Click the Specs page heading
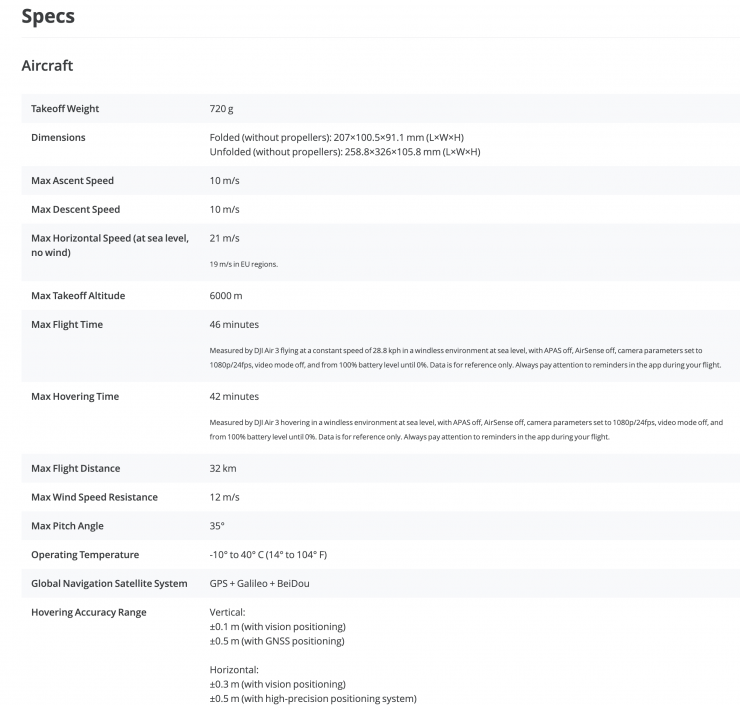This screenshot has width=740, height=705. (48, 17)
